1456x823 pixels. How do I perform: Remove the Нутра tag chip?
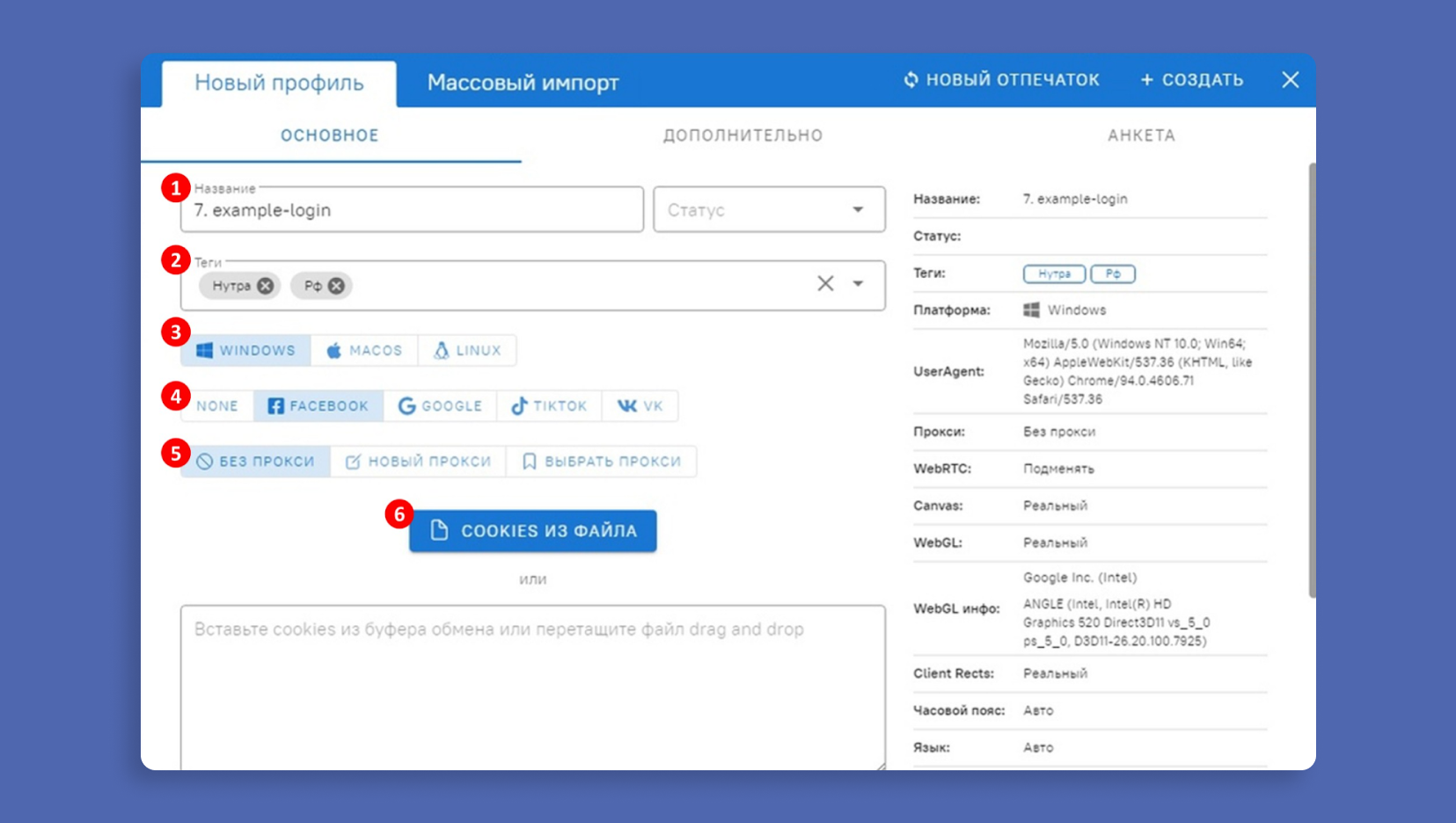(x=265, y=286)
